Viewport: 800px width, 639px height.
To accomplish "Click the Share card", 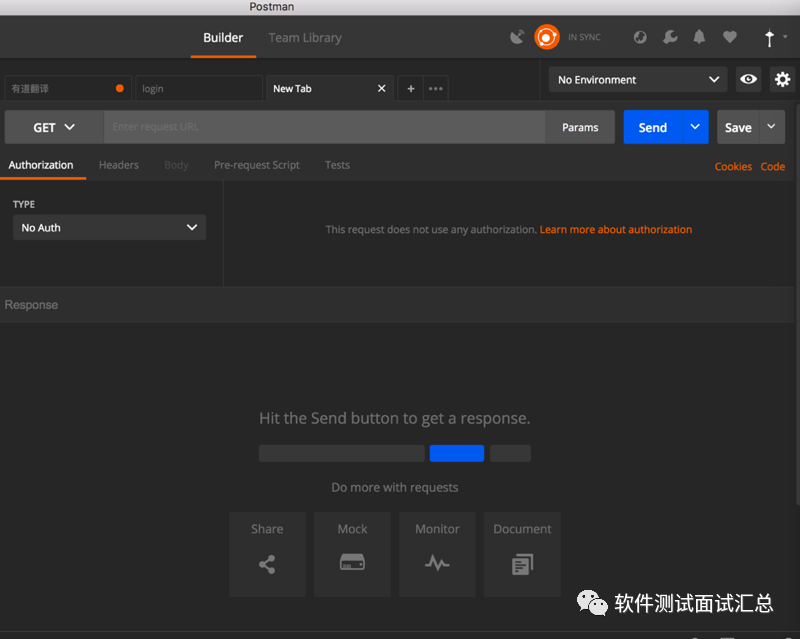I will pos(267,554).
